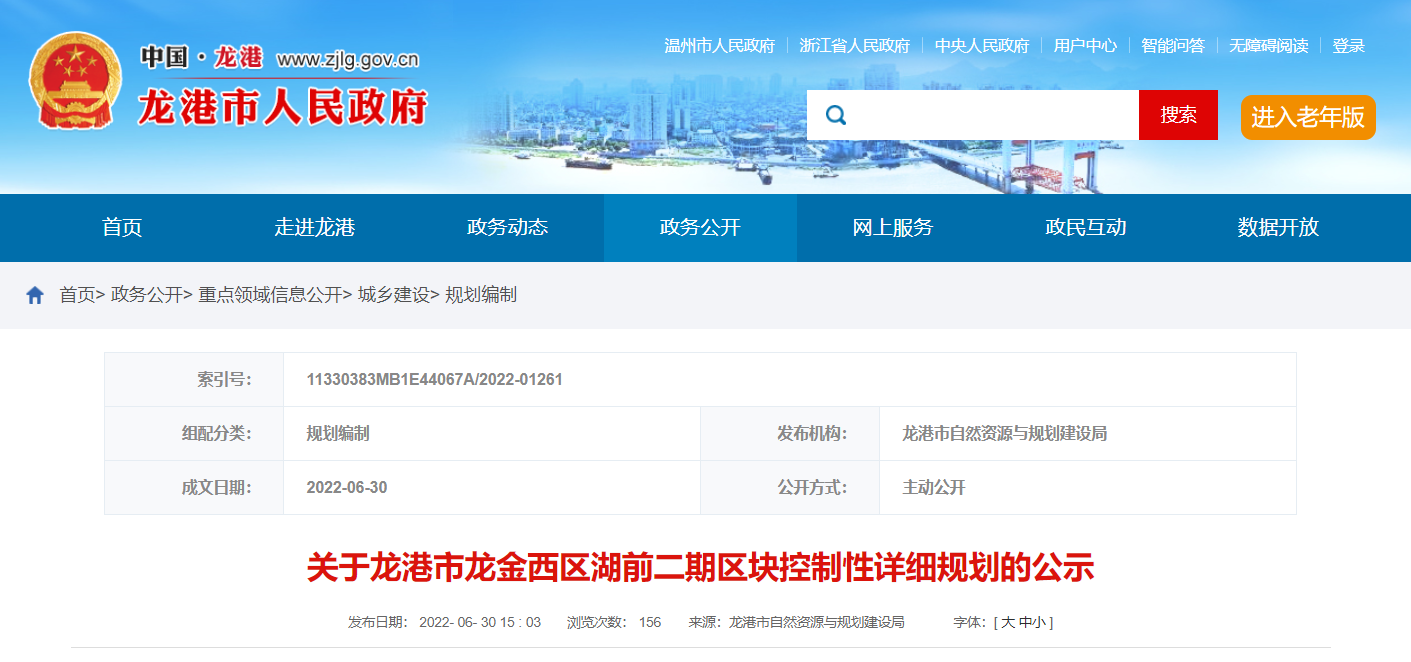Click index number 11330383MB1E44067A/2022-01261

point(435,380)
